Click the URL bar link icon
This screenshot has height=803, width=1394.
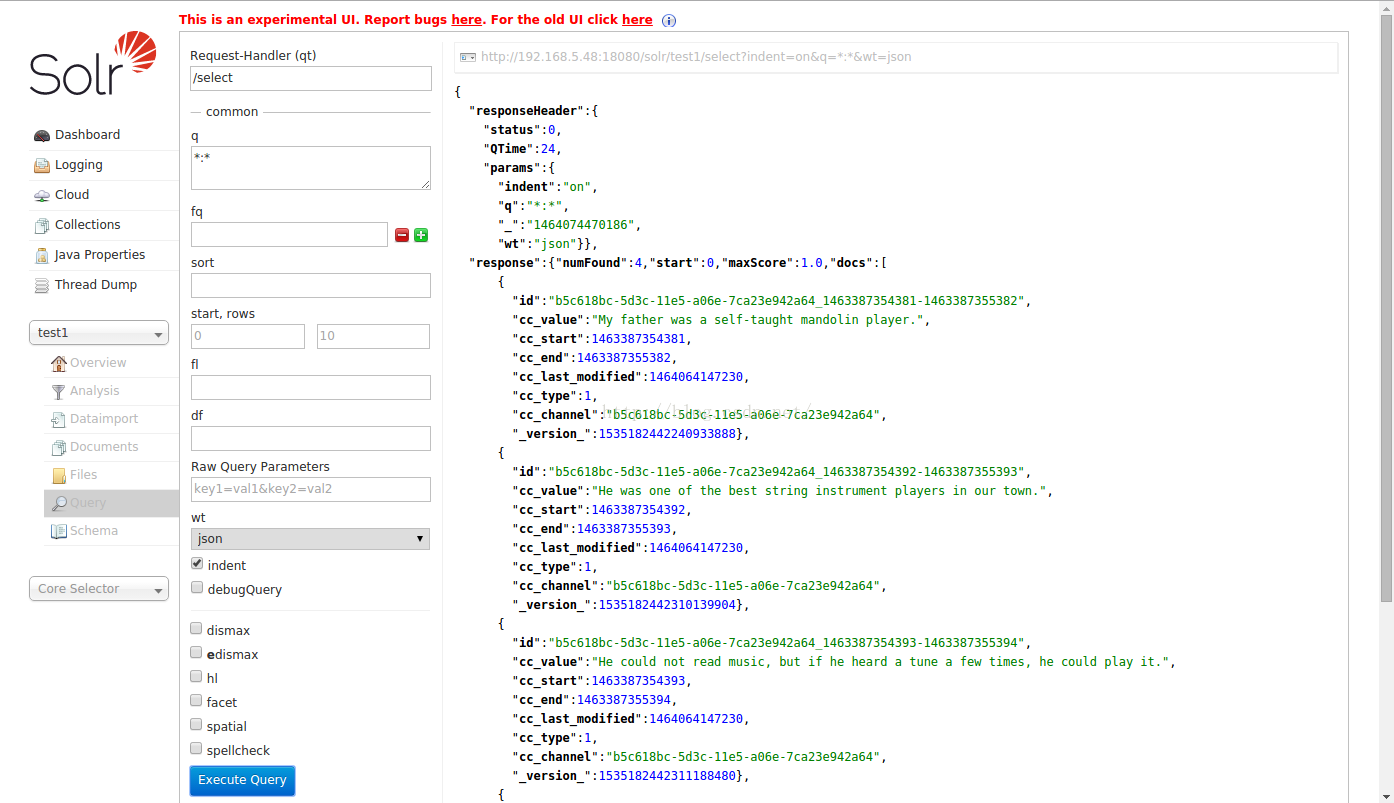tap(467, 57)
